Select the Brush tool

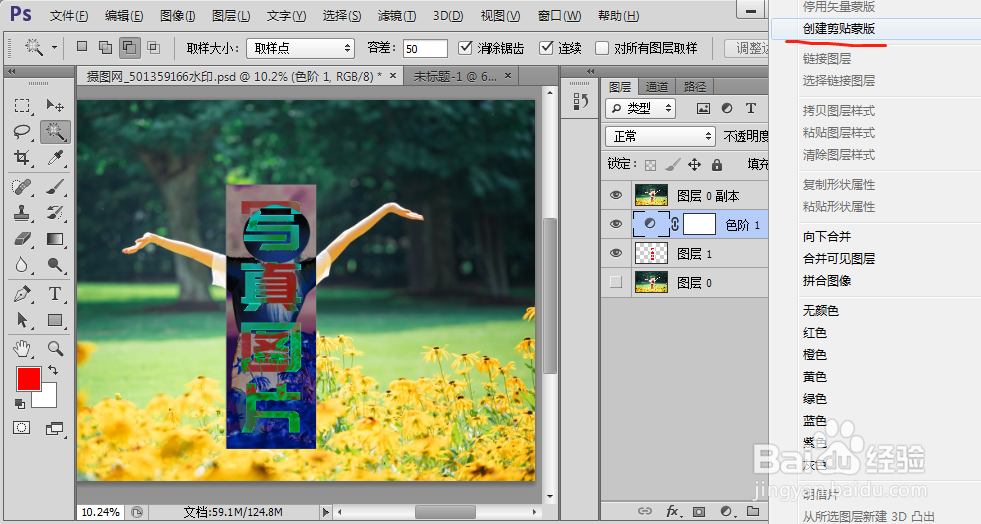point(55,187)
